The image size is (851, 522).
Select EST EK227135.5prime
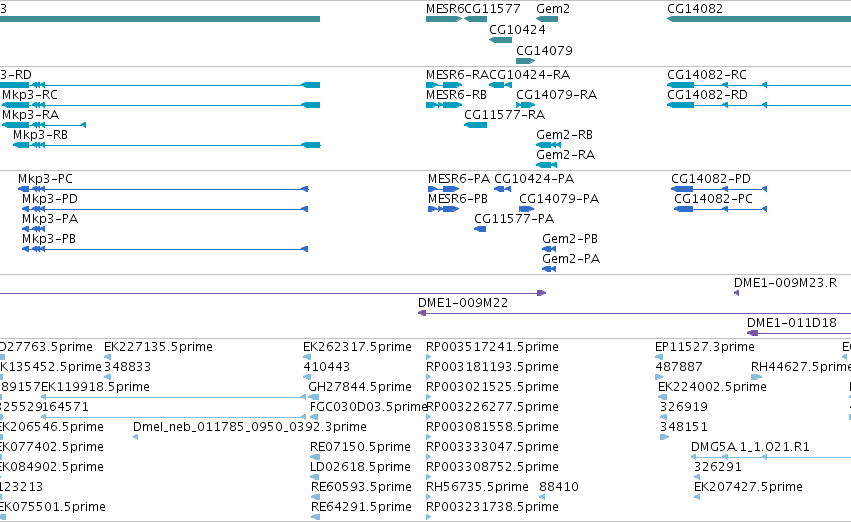coord(158,347)
